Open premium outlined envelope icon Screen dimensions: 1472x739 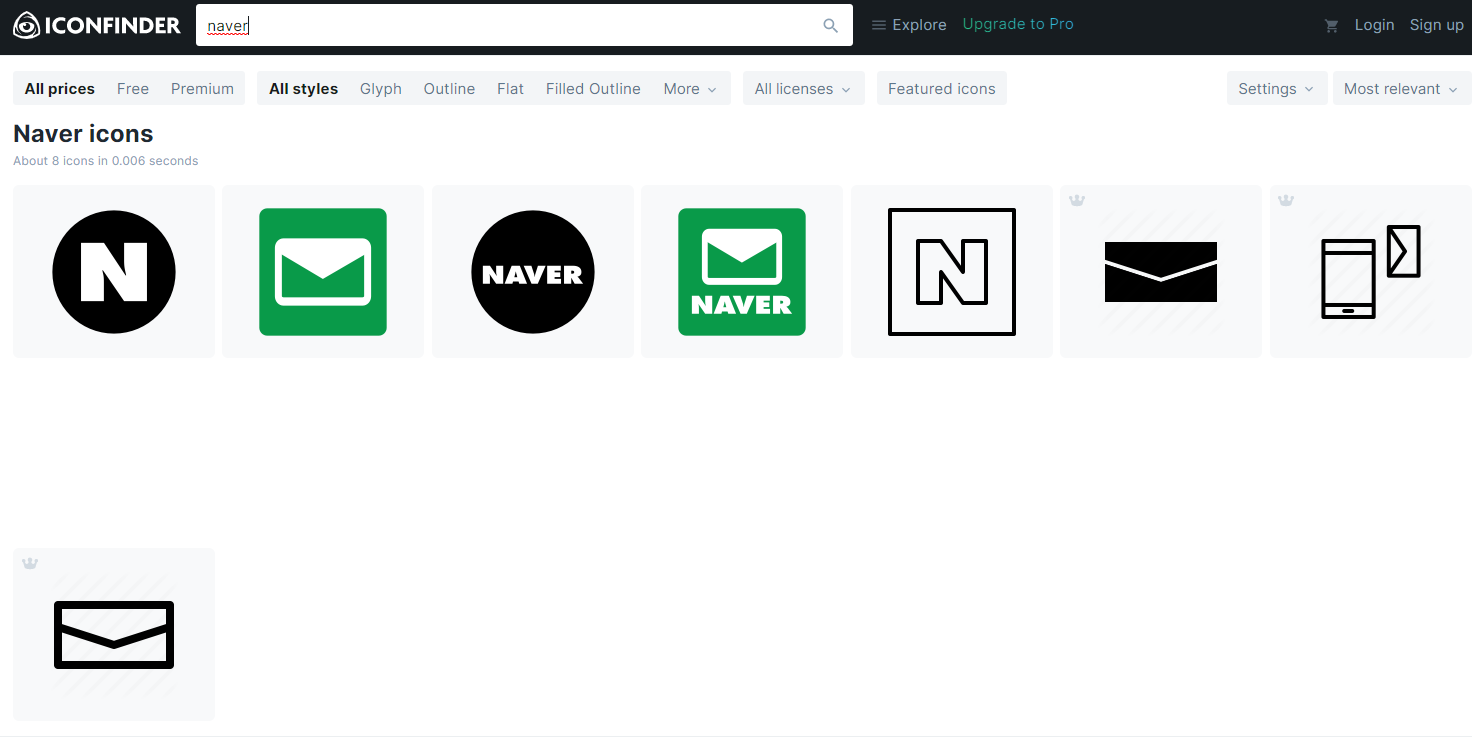coord(114,634)
